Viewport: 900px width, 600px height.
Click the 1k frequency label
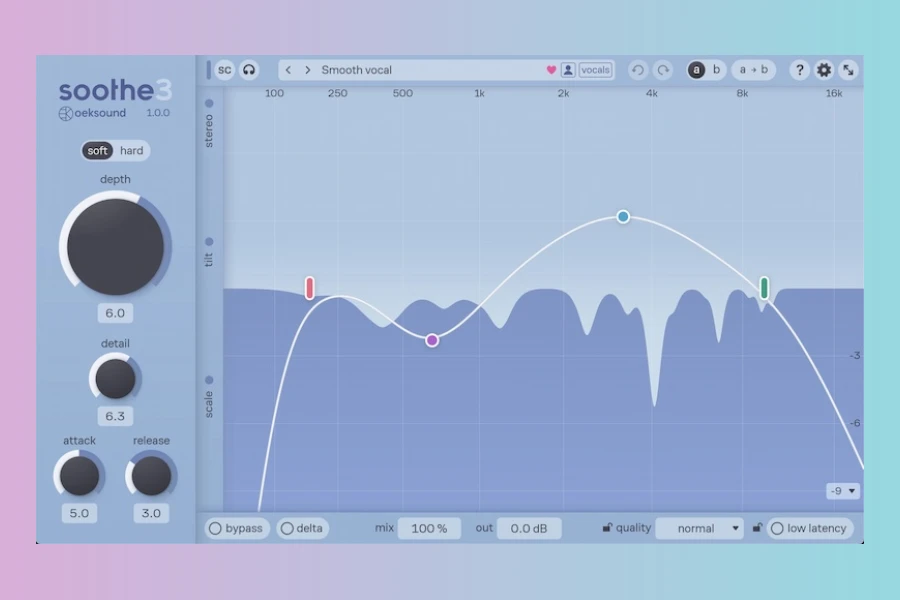pos(479,93)
